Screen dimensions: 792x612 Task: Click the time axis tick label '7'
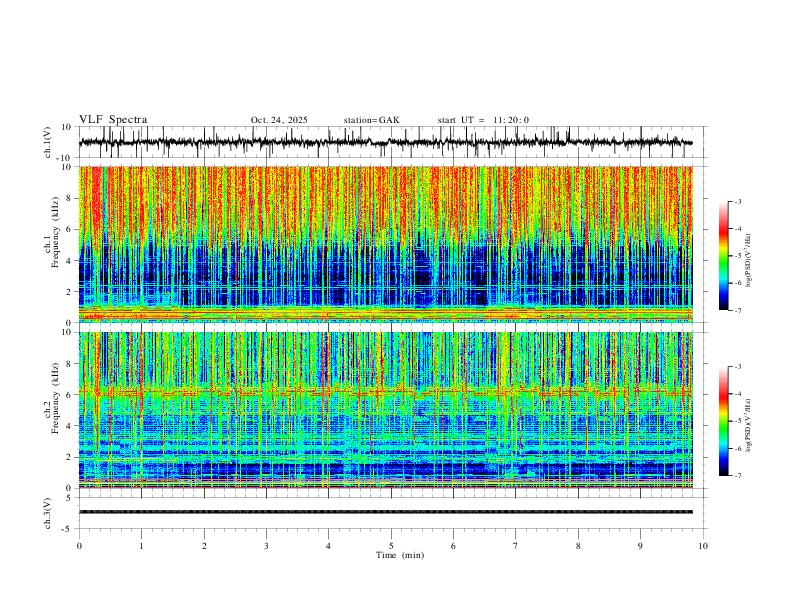[x=515, y=546]
